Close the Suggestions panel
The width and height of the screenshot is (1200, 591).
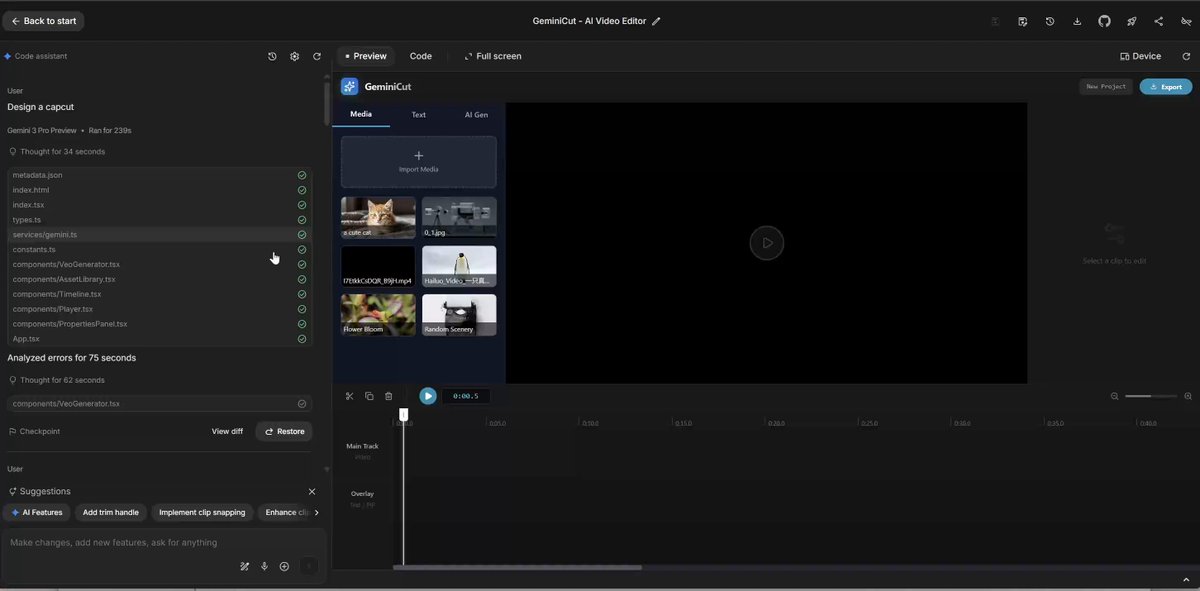coord(312,492)
